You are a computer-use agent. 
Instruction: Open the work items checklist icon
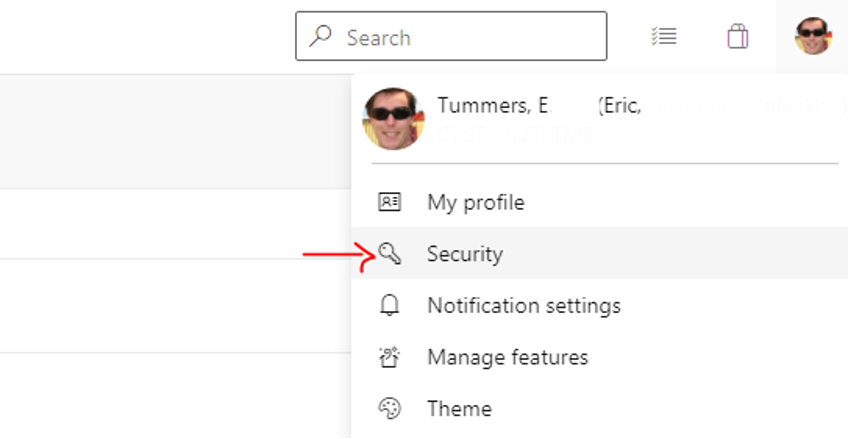coord(663,37)
